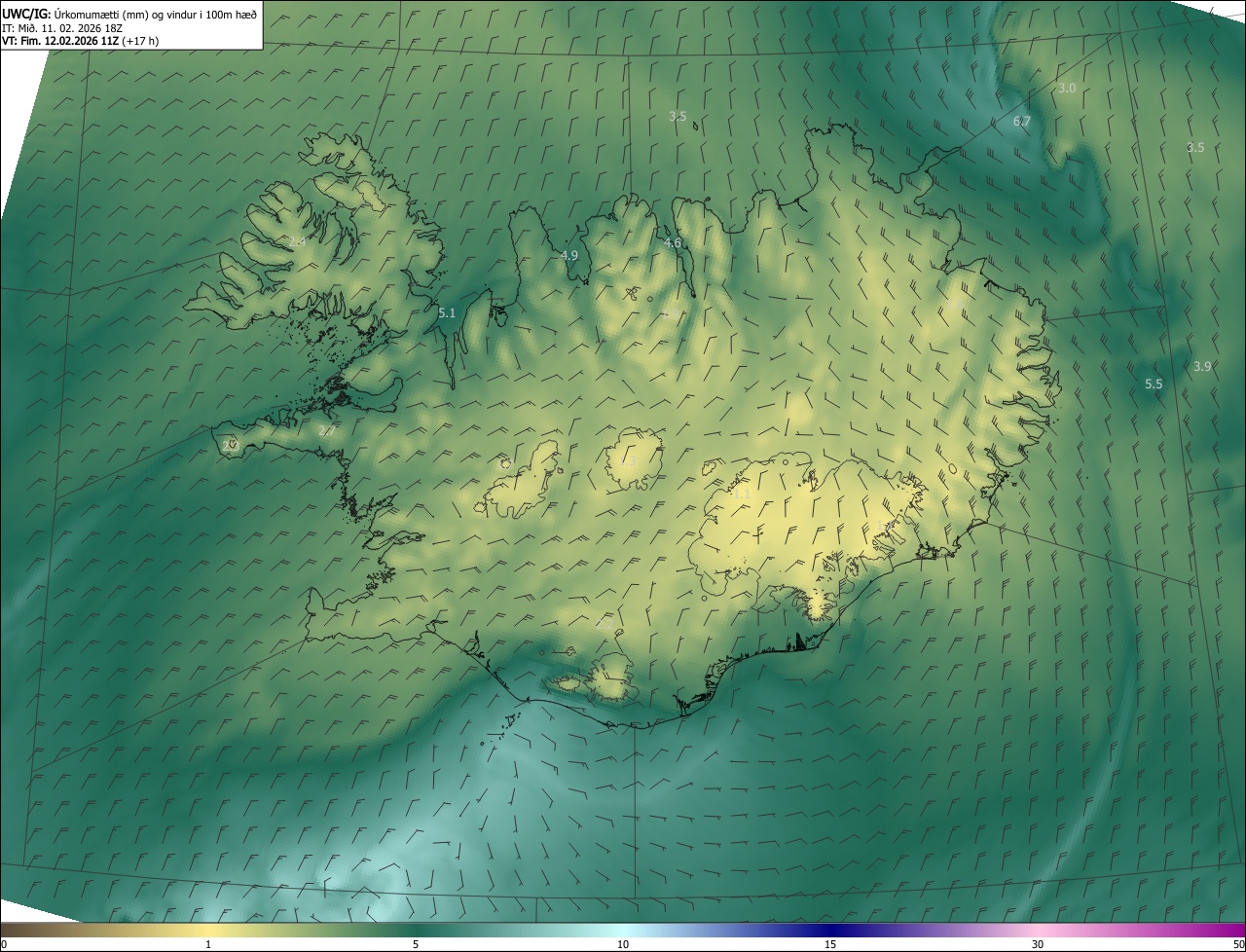Click the 2.4 value on the map

click(297, 241)
